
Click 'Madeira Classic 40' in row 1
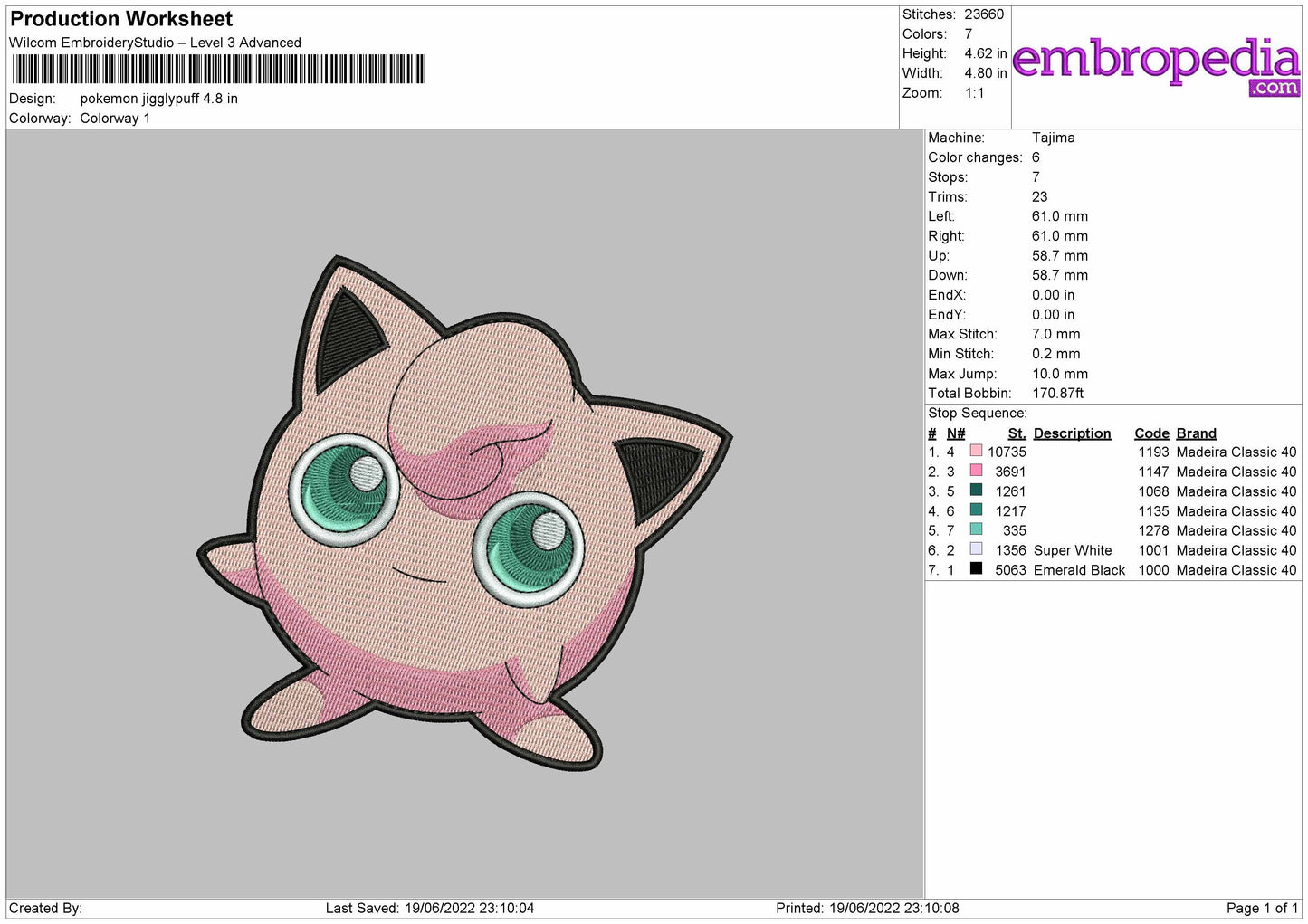point(1236,452)
